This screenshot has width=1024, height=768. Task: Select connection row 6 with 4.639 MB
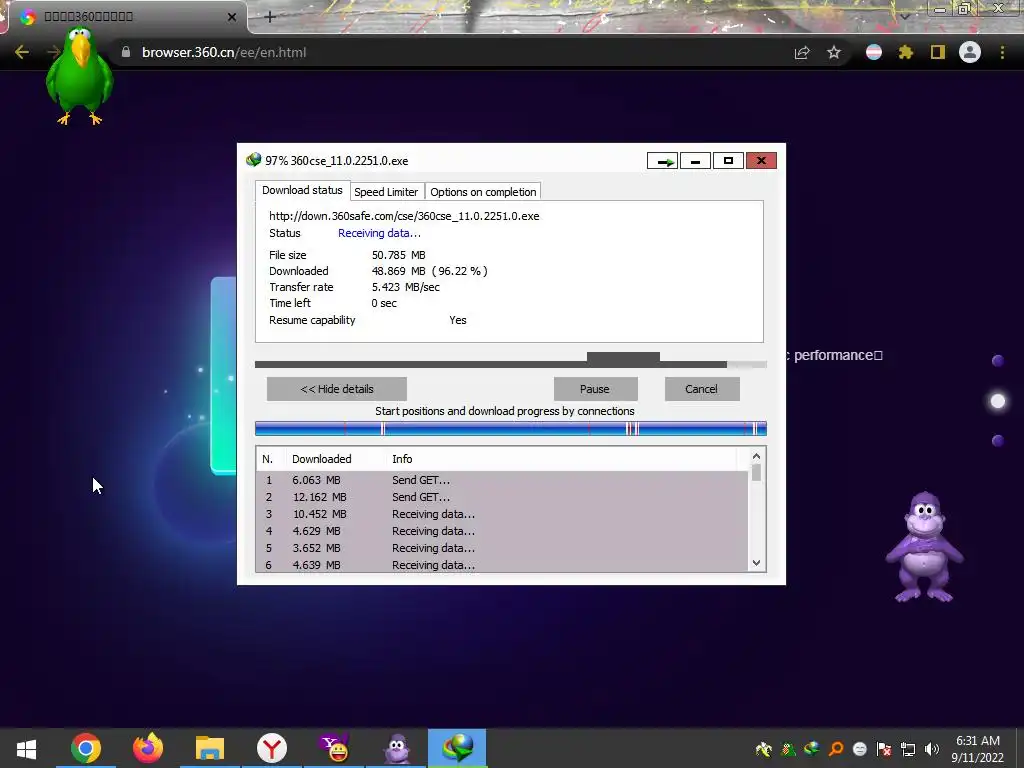pyautogui.click(x=502, y=565)
